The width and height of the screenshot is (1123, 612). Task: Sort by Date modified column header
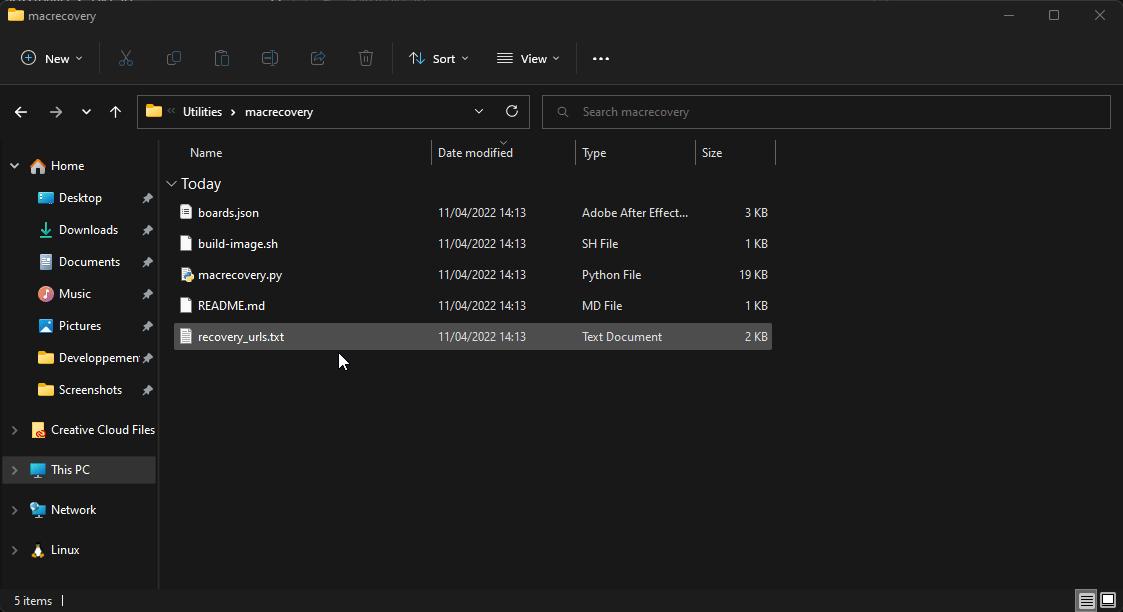(x=475, y=153)
